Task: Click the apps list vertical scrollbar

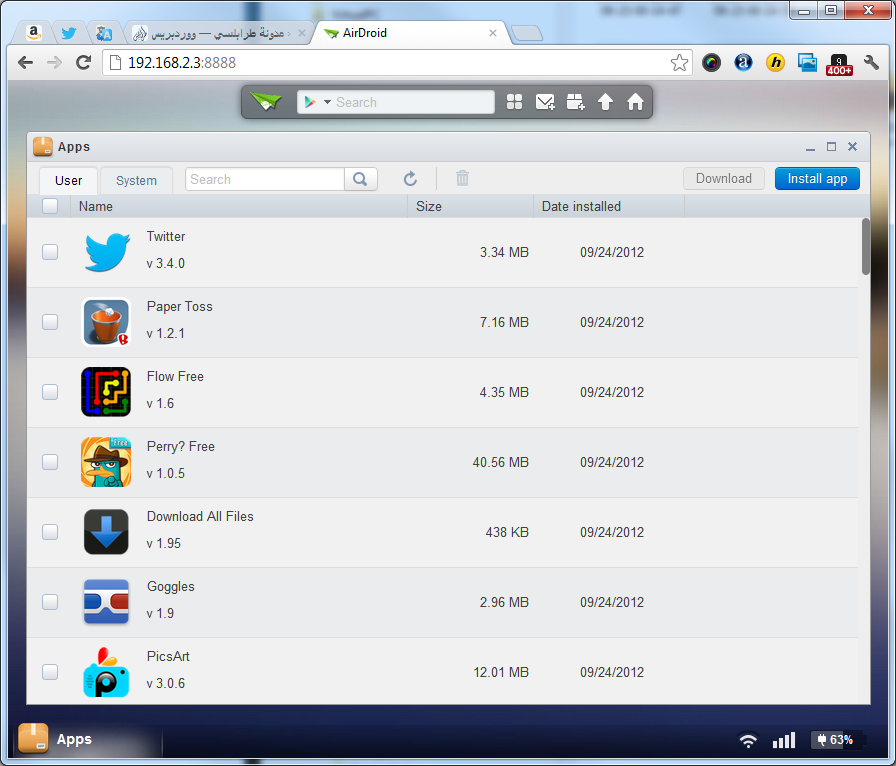Action: click(866, 246)
